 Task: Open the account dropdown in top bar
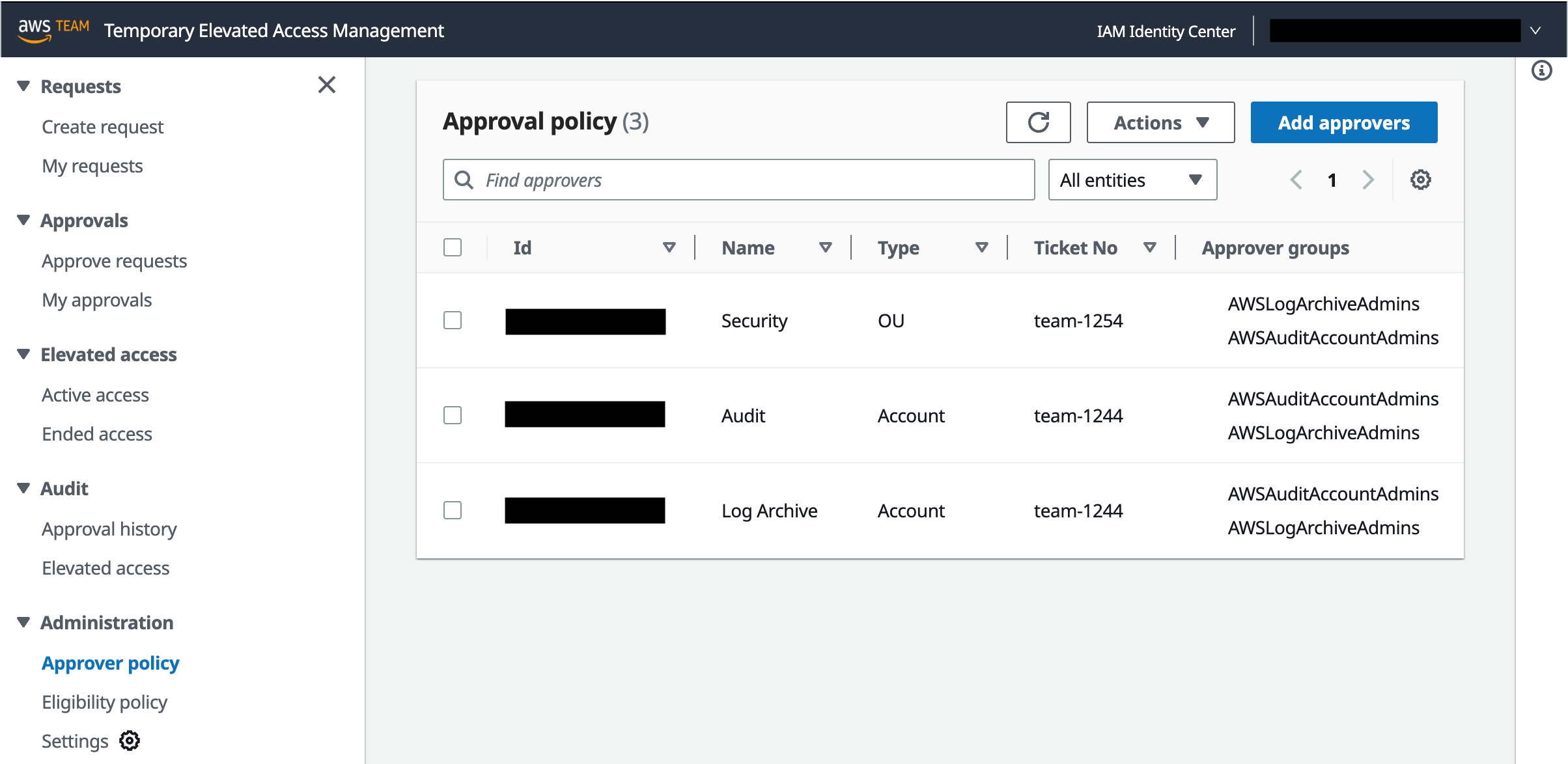point(1535,30)
